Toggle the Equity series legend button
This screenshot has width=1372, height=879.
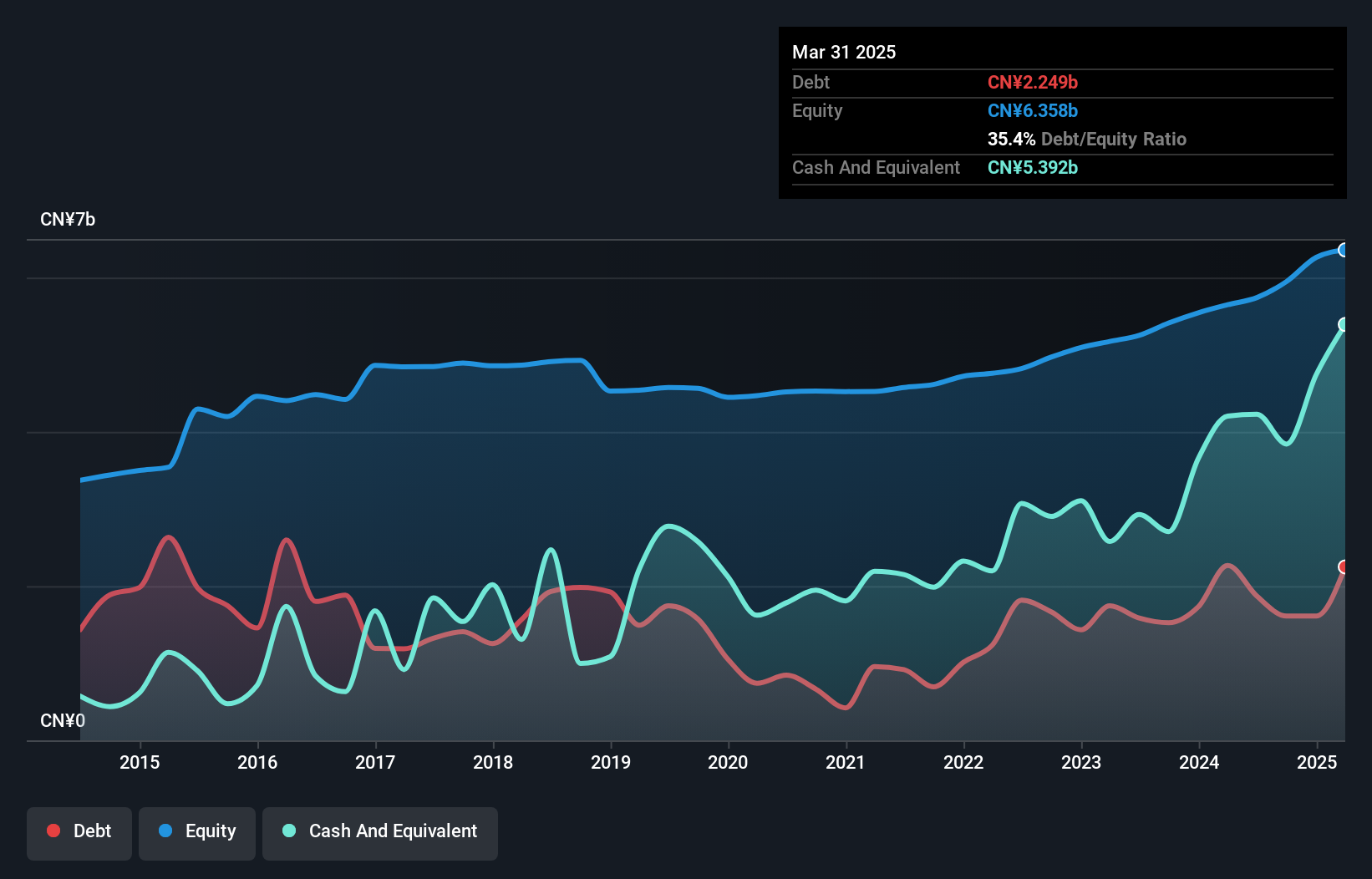coord(197,833)
